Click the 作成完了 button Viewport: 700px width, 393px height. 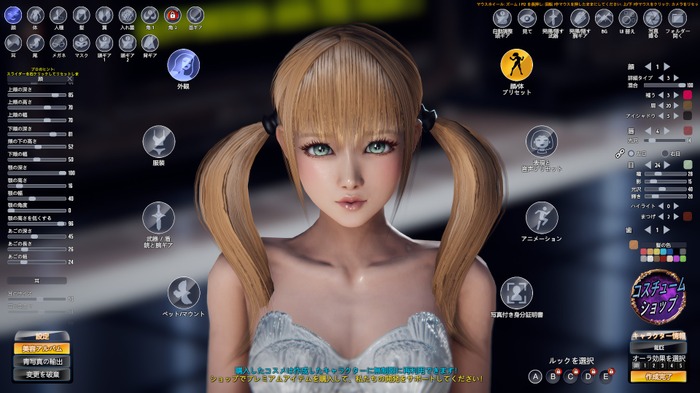658,376
